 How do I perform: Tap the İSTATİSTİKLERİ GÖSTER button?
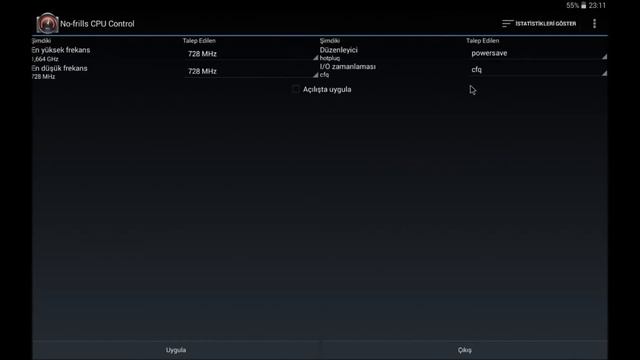point(539,24)
